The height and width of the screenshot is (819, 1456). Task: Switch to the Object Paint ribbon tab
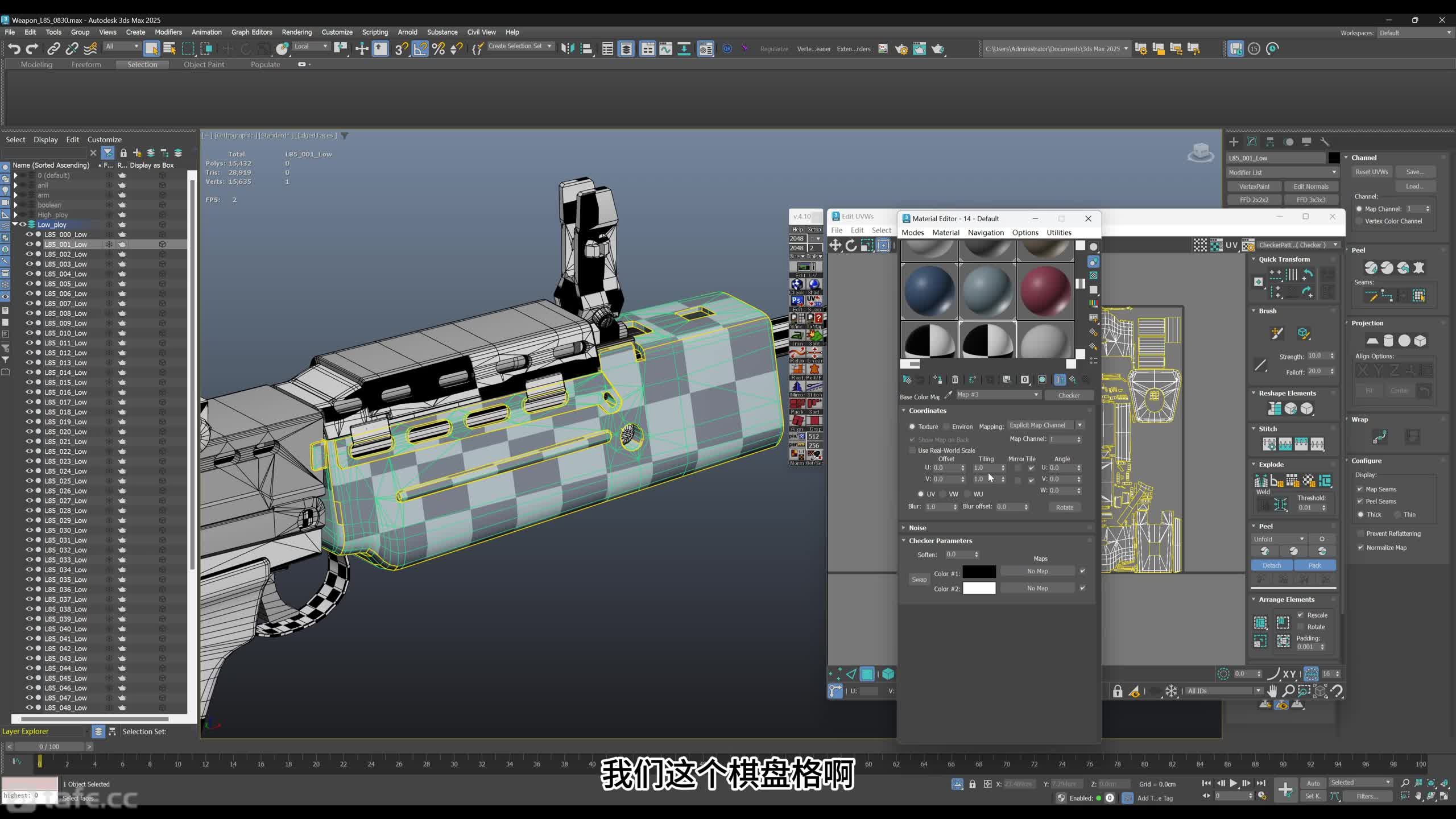pyautogui.click(x=204, y=65)
